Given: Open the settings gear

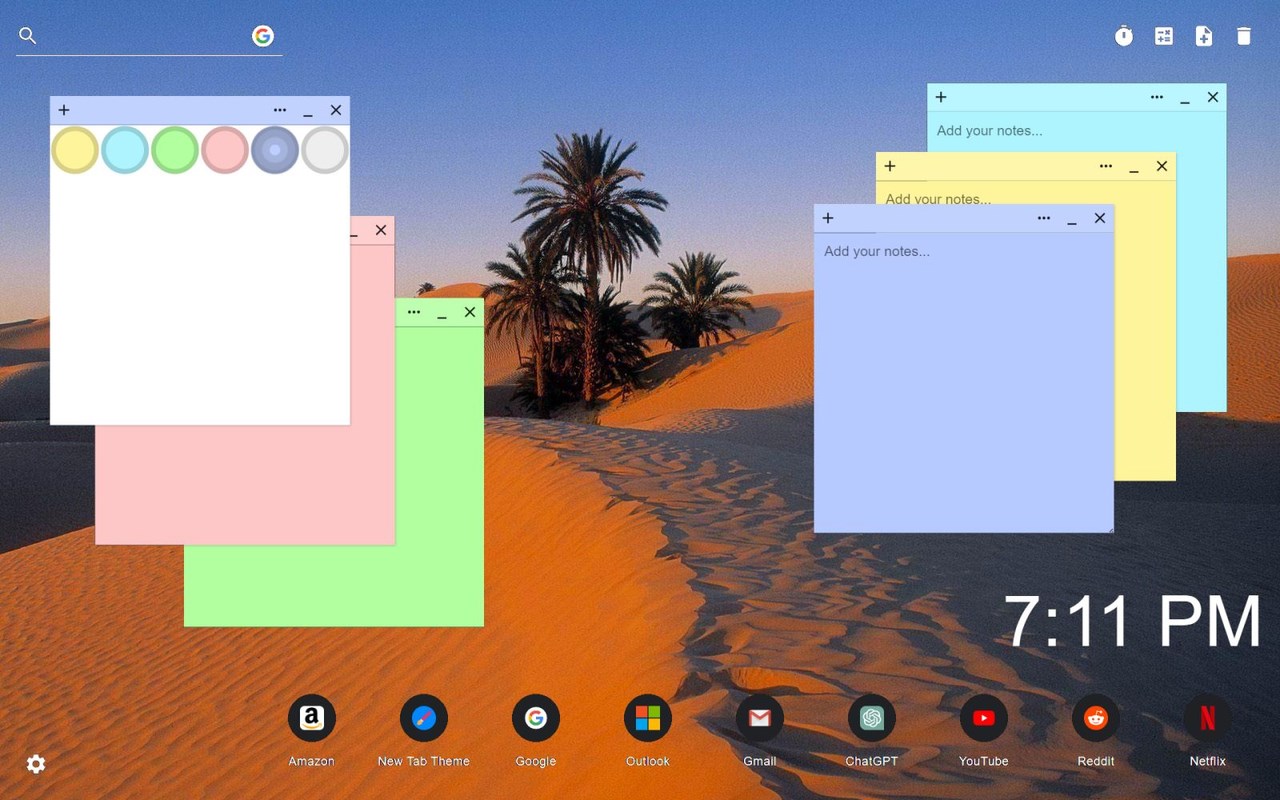Looking at the screenshot, I should (x=36, y=764).
